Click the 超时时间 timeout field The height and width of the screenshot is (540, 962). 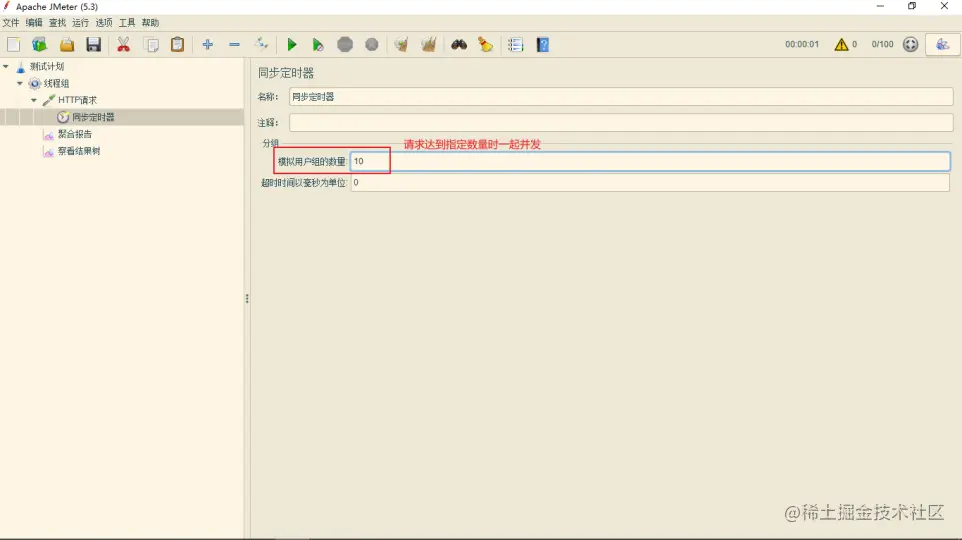[650, 182]
